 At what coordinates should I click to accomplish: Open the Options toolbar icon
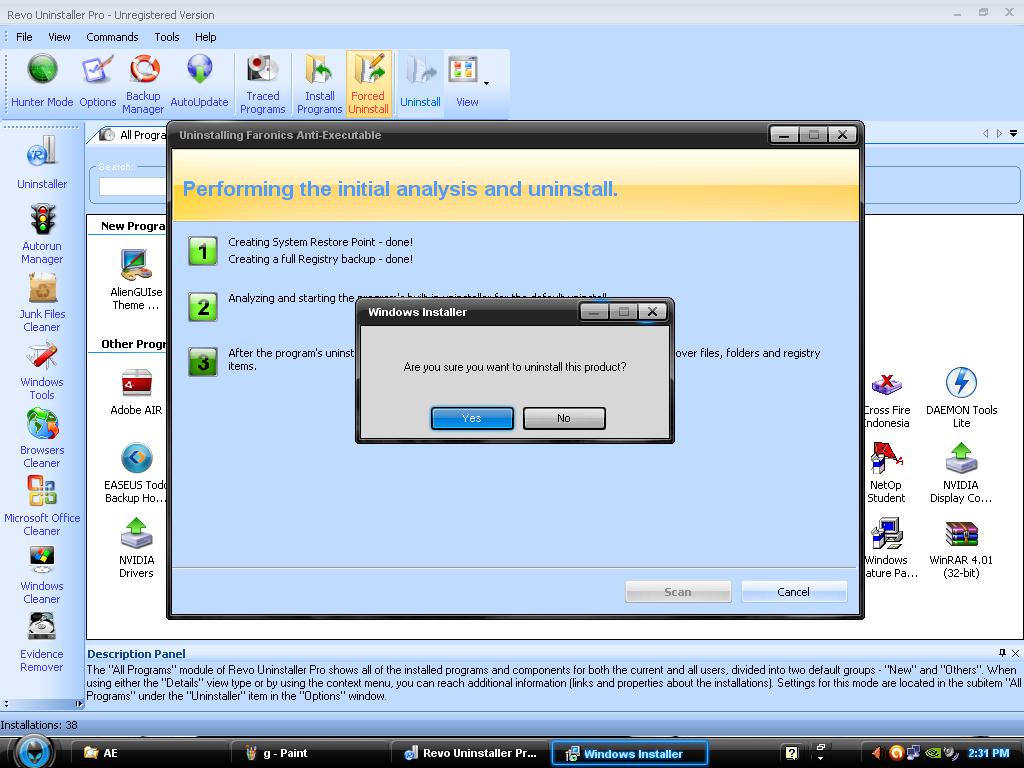pos(97,81)
